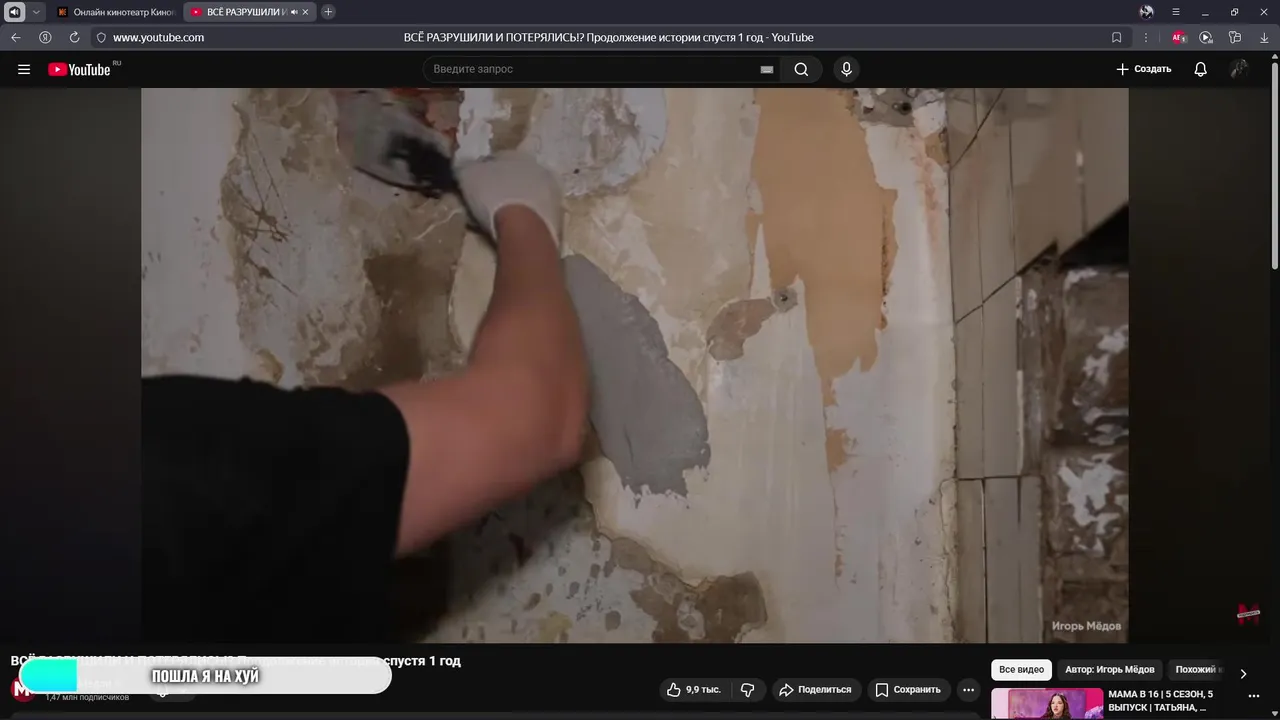Viewport: 1280px width, 720px height.
Task: Open options for МАМА В 16 video
Action: click(1254, 696)
